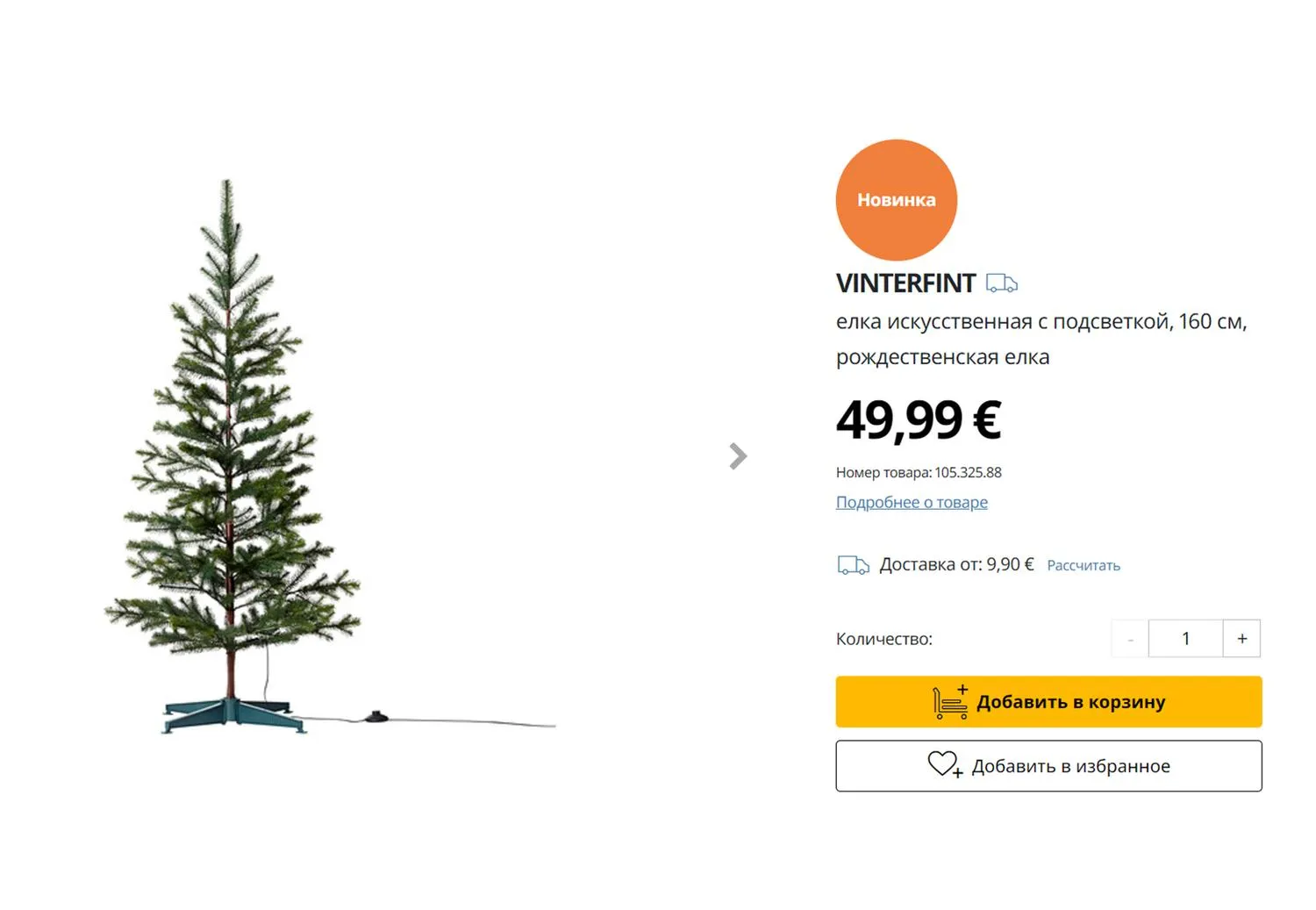
Task: Click the orange Новинка badge
Action: pos(896,200)
